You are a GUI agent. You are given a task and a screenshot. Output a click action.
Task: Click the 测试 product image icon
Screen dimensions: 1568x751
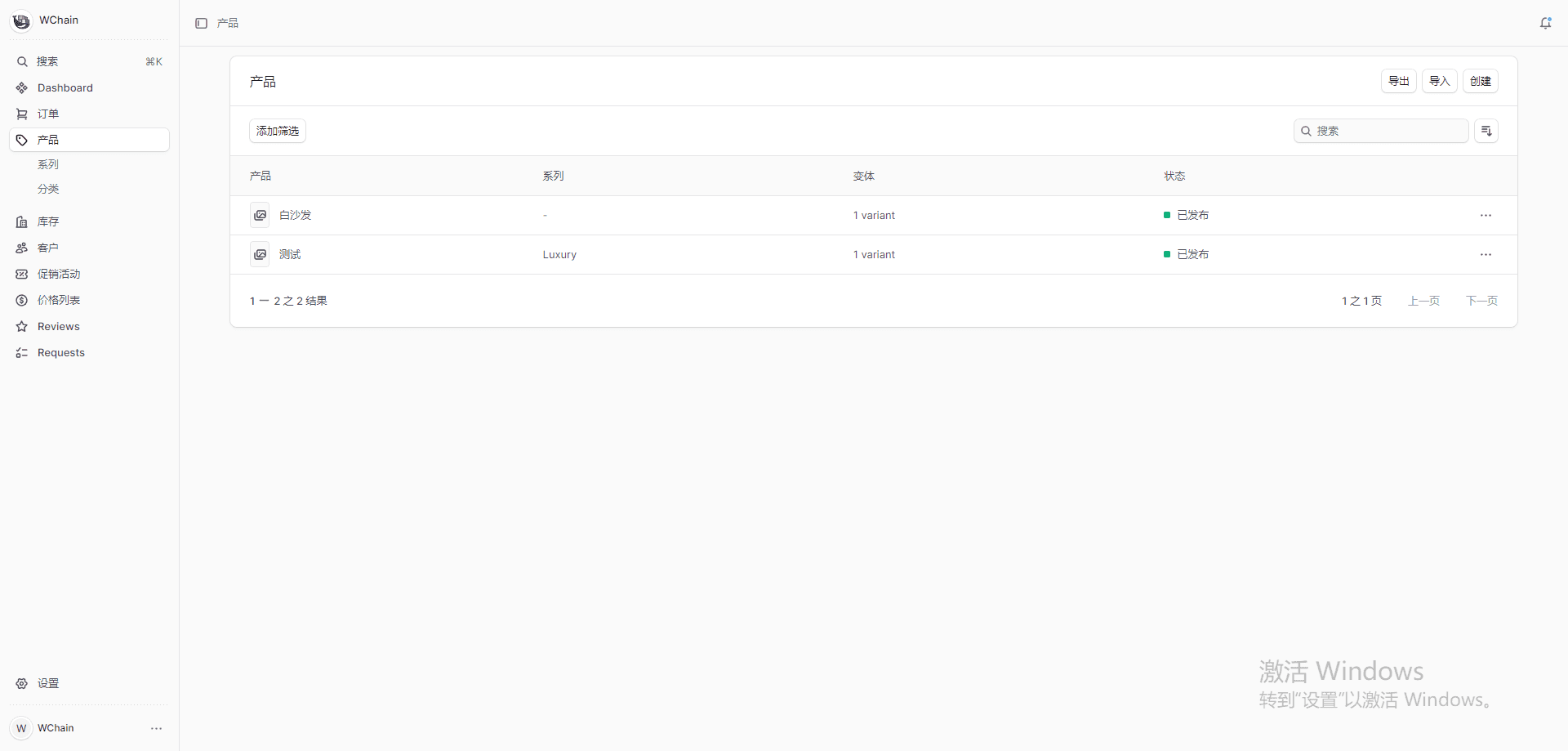pyautogui.click(x=260, y=255)
